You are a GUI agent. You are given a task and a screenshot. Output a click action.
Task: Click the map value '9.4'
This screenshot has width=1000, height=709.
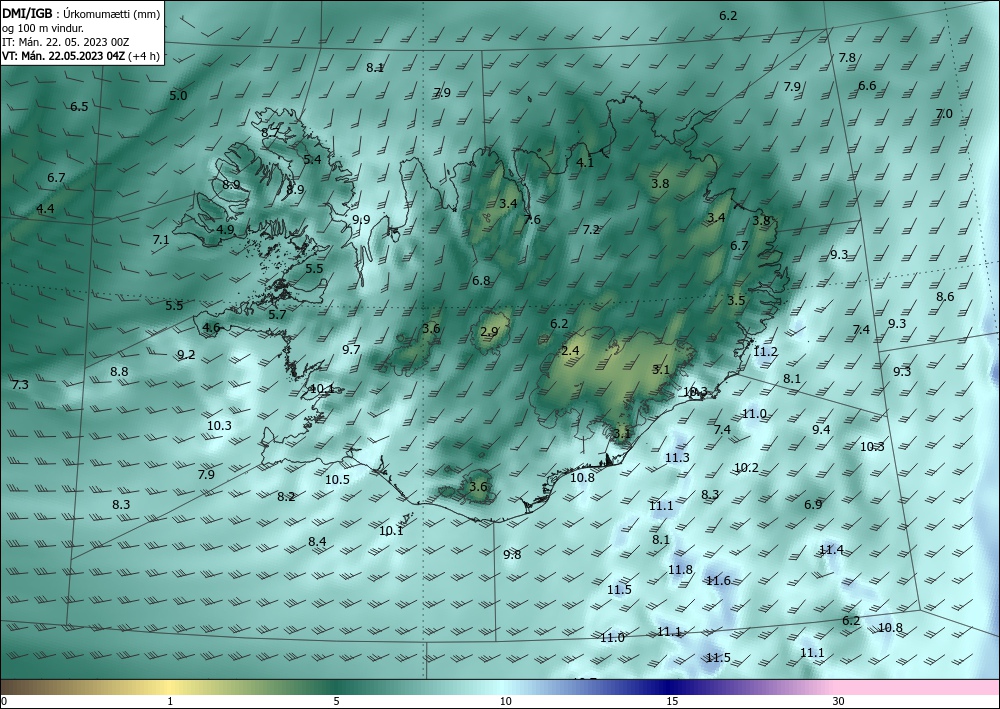[821, 430]
